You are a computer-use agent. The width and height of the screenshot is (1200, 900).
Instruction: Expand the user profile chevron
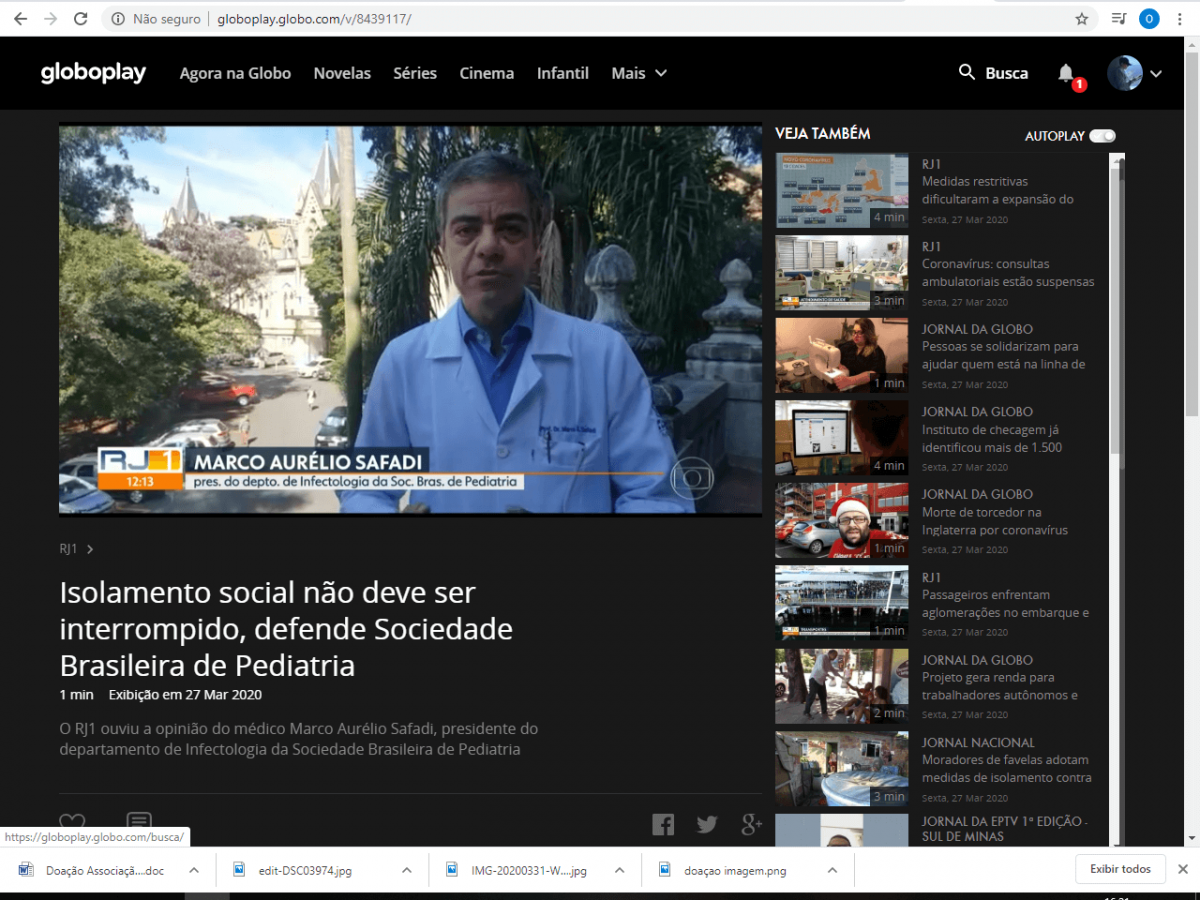click(1156, 73)
